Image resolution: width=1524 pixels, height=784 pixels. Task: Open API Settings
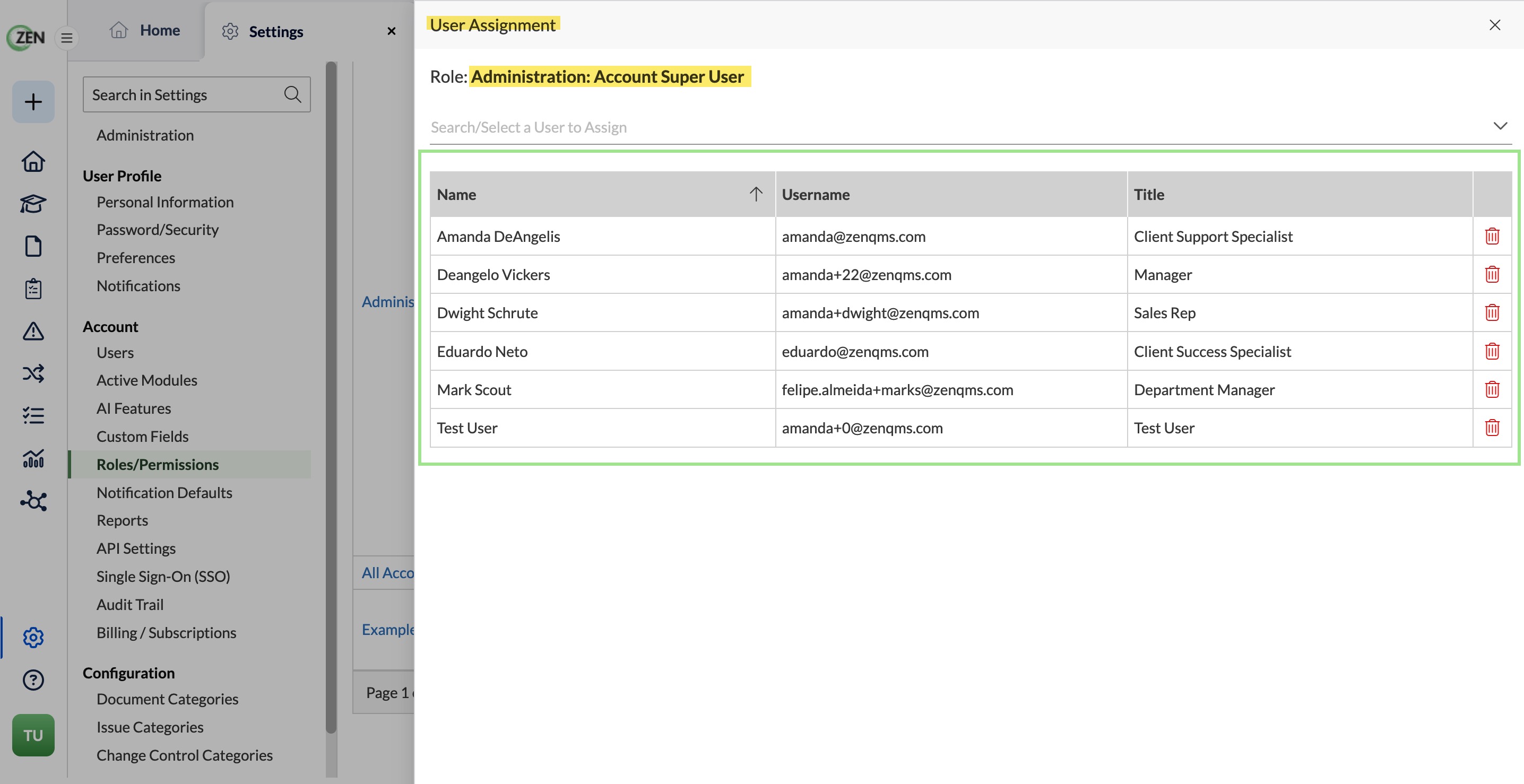click(136, 548)
